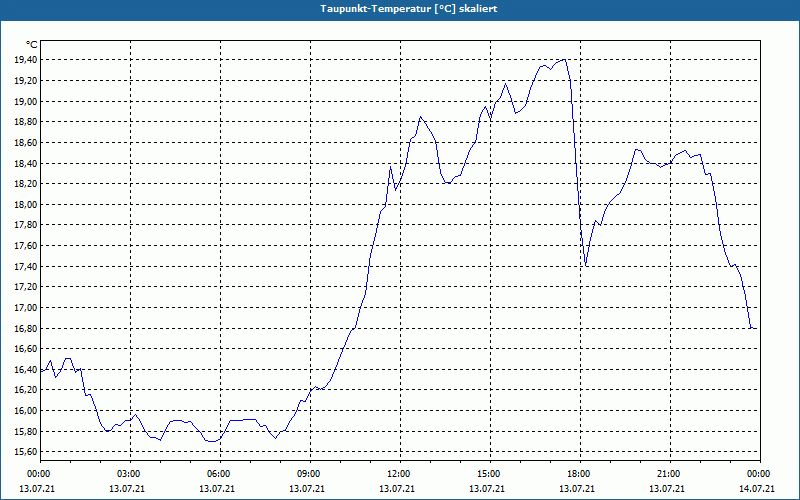The height and width of the screenshot is (500, 800).
Task: Click the 06:00 time label
Action: pyautogui.click(x=220, y=474)
